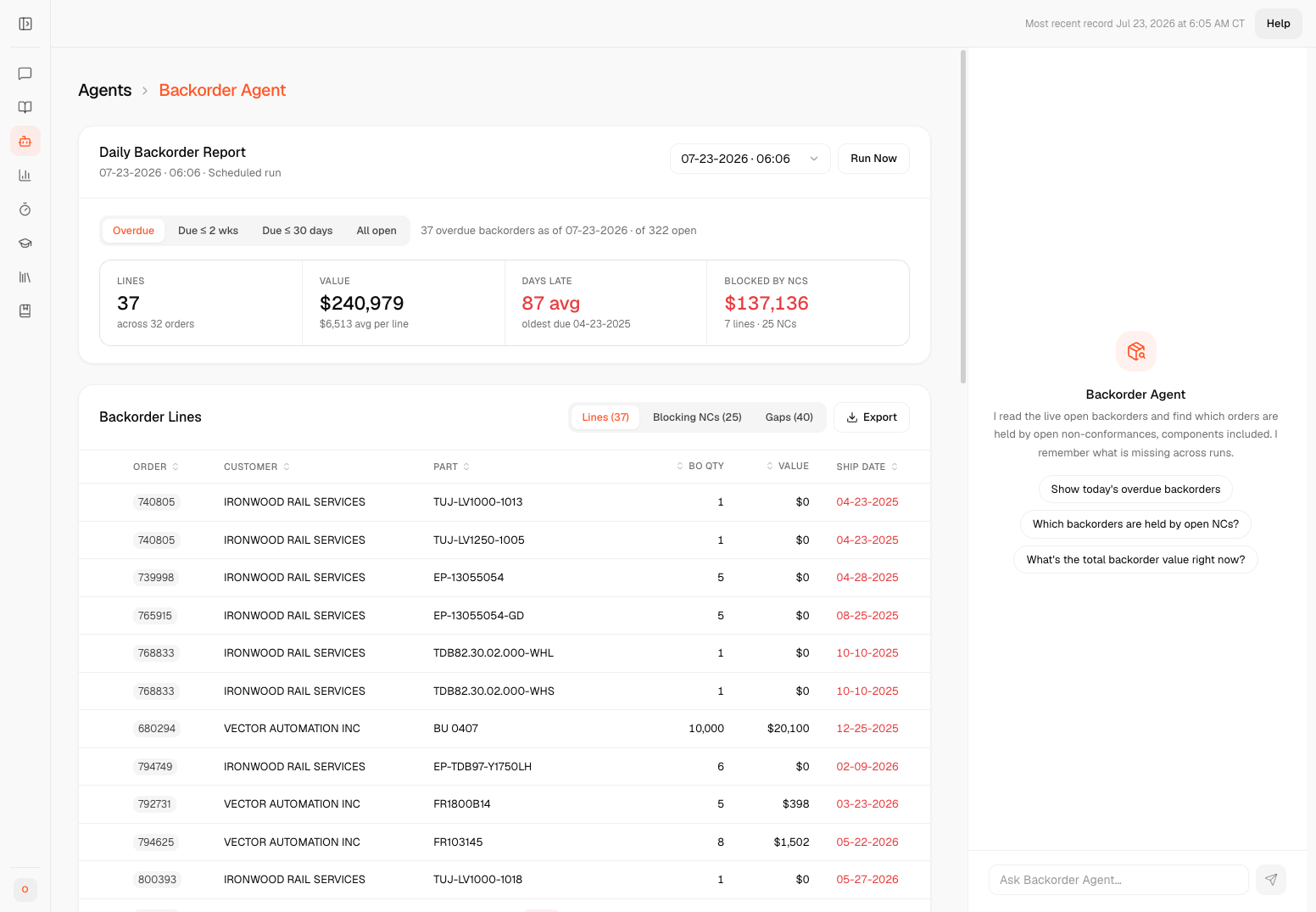Open order 800393 badge
Screen dimensions: 1316x912
(157, 880)
